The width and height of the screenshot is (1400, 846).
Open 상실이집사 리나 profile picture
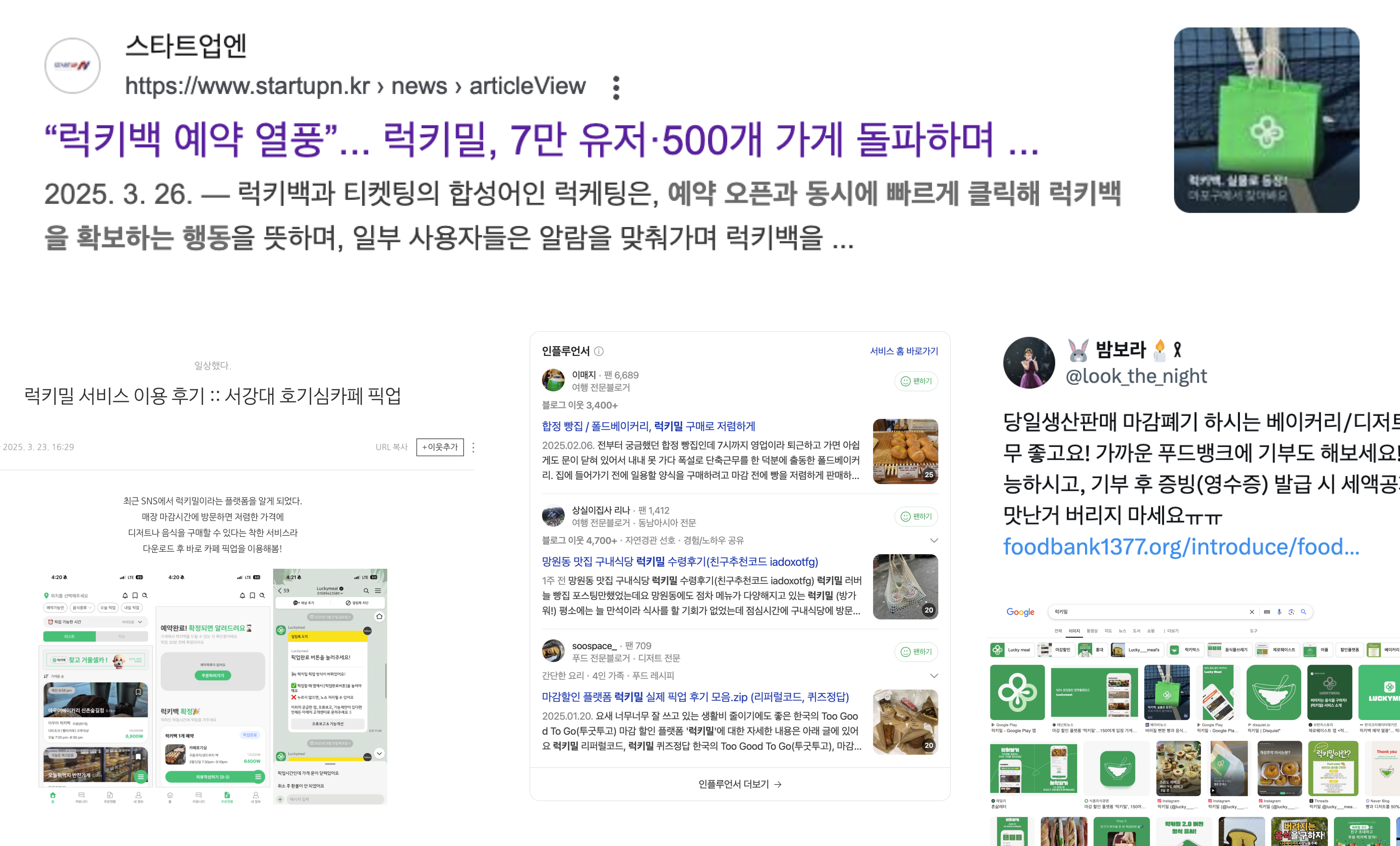(x=554, y=516)
